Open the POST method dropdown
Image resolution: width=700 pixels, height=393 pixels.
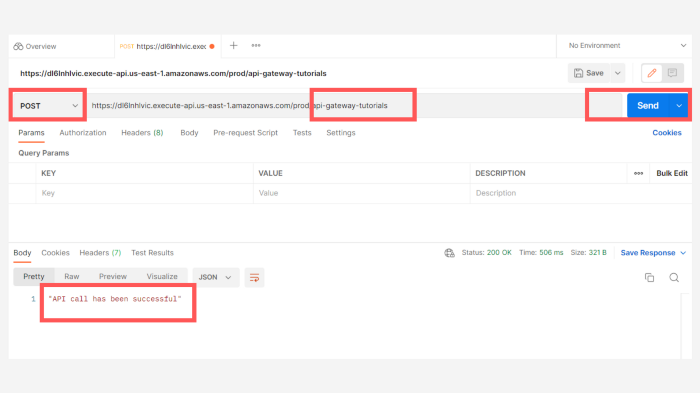click(x=48, y=106)
